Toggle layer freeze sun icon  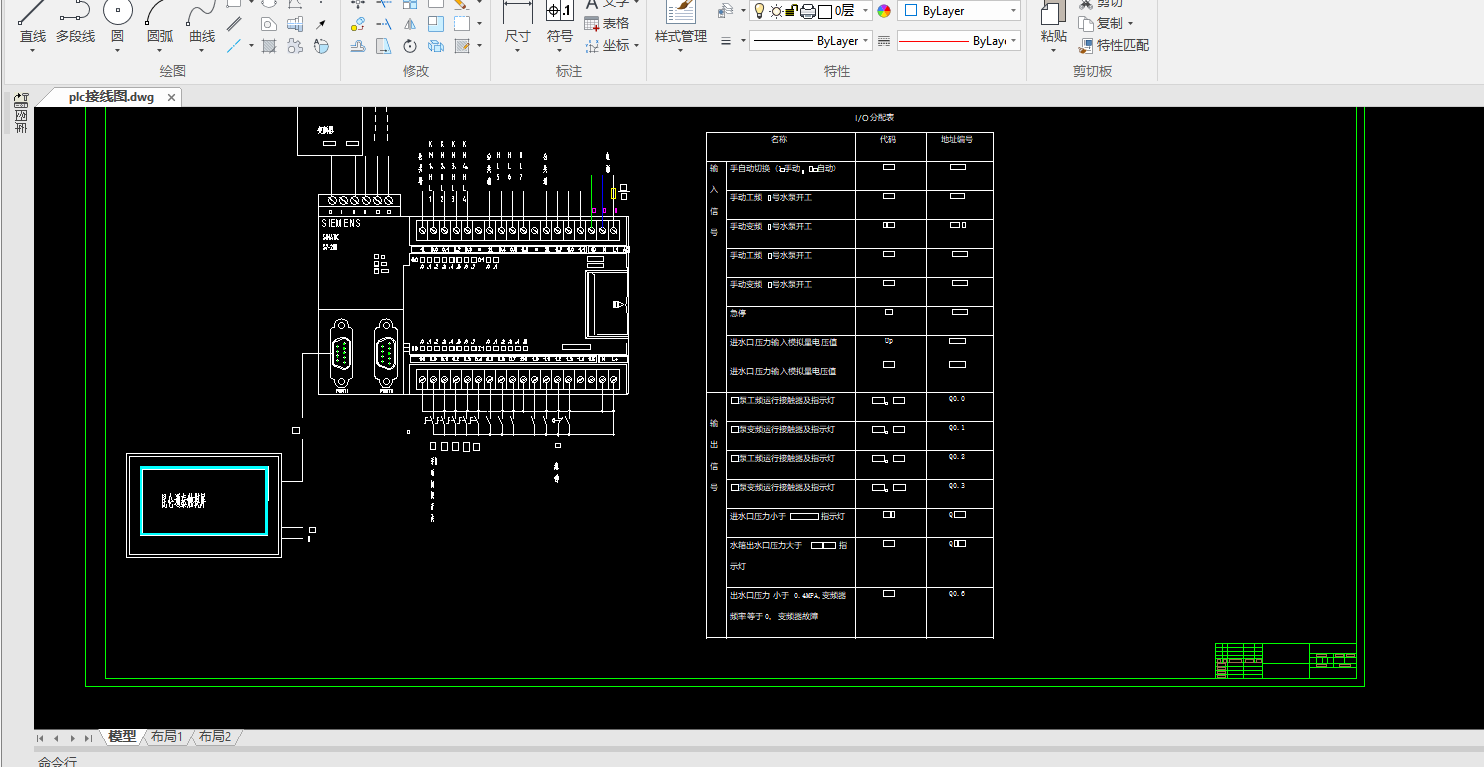(775, 11)
